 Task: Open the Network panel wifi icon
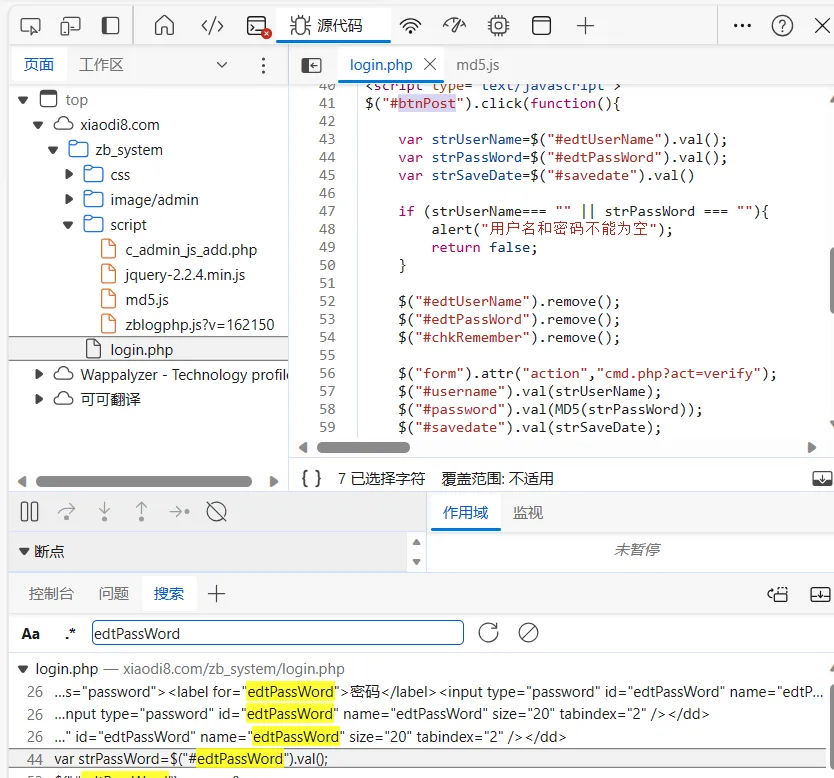click(410, 26)
